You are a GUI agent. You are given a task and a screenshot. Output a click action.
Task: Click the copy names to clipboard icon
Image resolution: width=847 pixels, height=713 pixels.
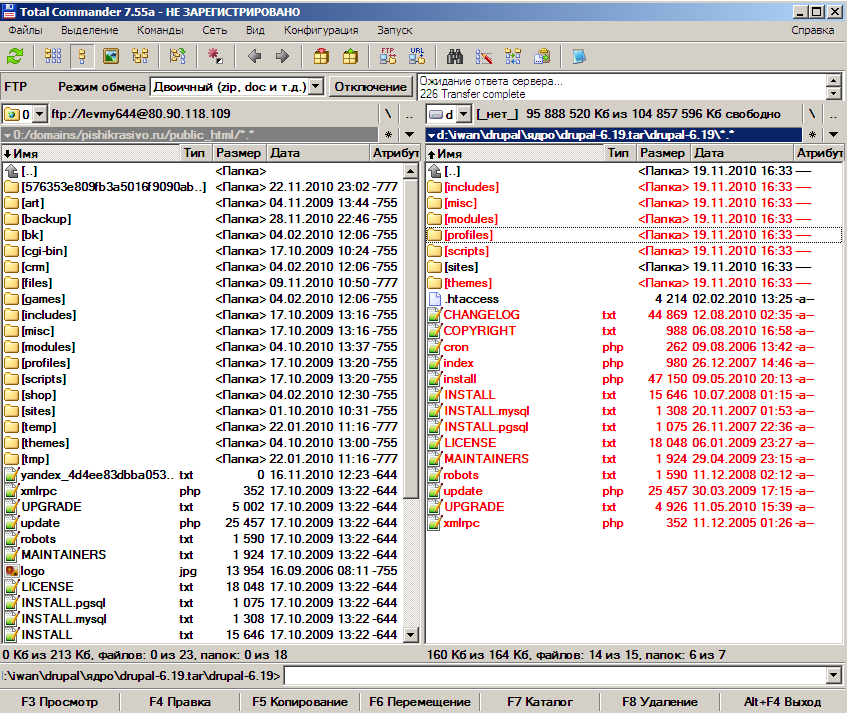542,56
